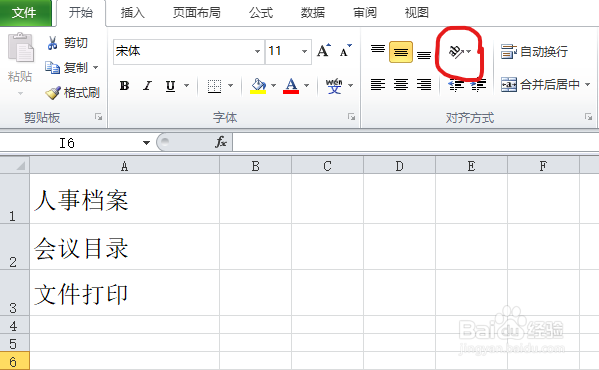599x370 pixels.
Task: Open paste options dropdown arrow
Action: click(20, 93)
